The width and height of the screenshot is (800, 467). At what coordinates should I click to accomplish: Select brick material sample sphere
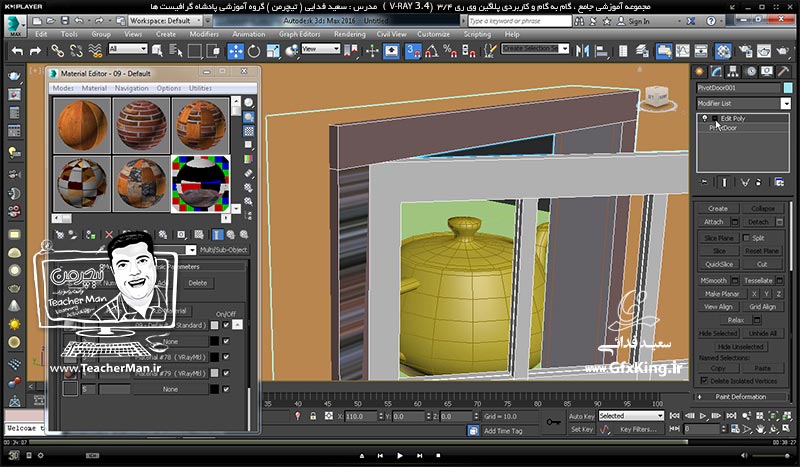pos(141,126)
